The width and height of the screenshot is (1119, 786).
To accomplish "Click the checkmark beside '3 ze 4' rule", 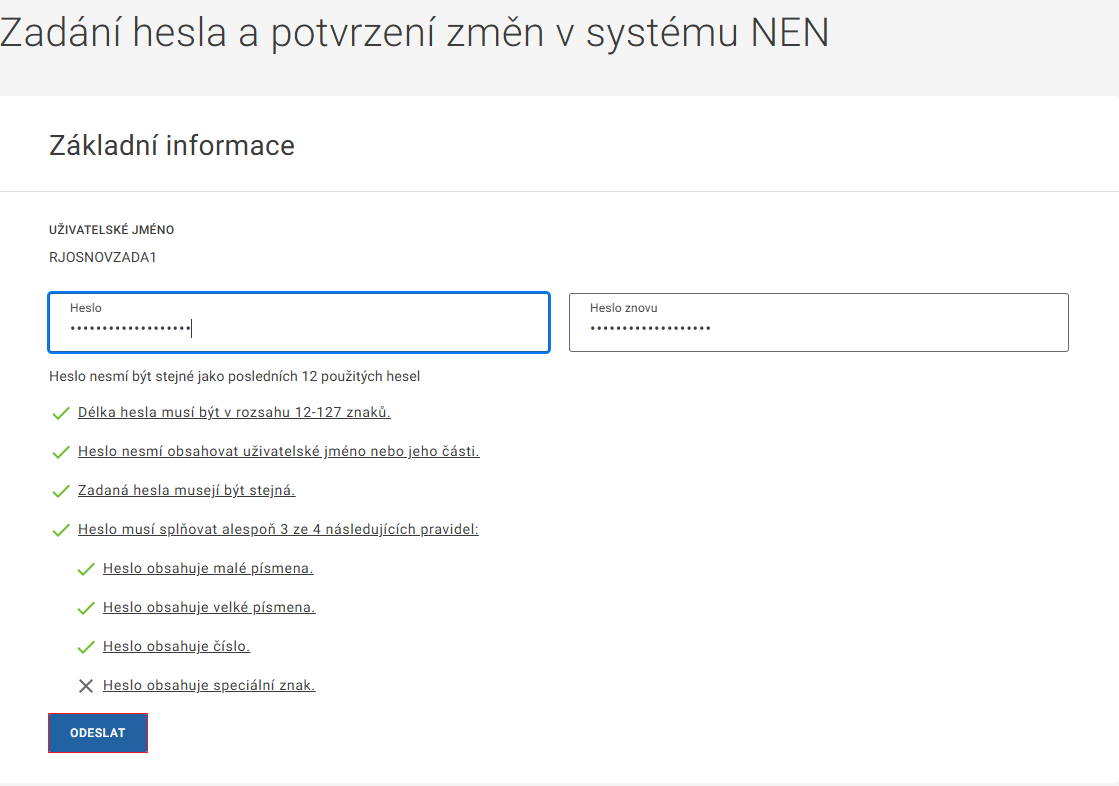I will click(x=60, y=530).
